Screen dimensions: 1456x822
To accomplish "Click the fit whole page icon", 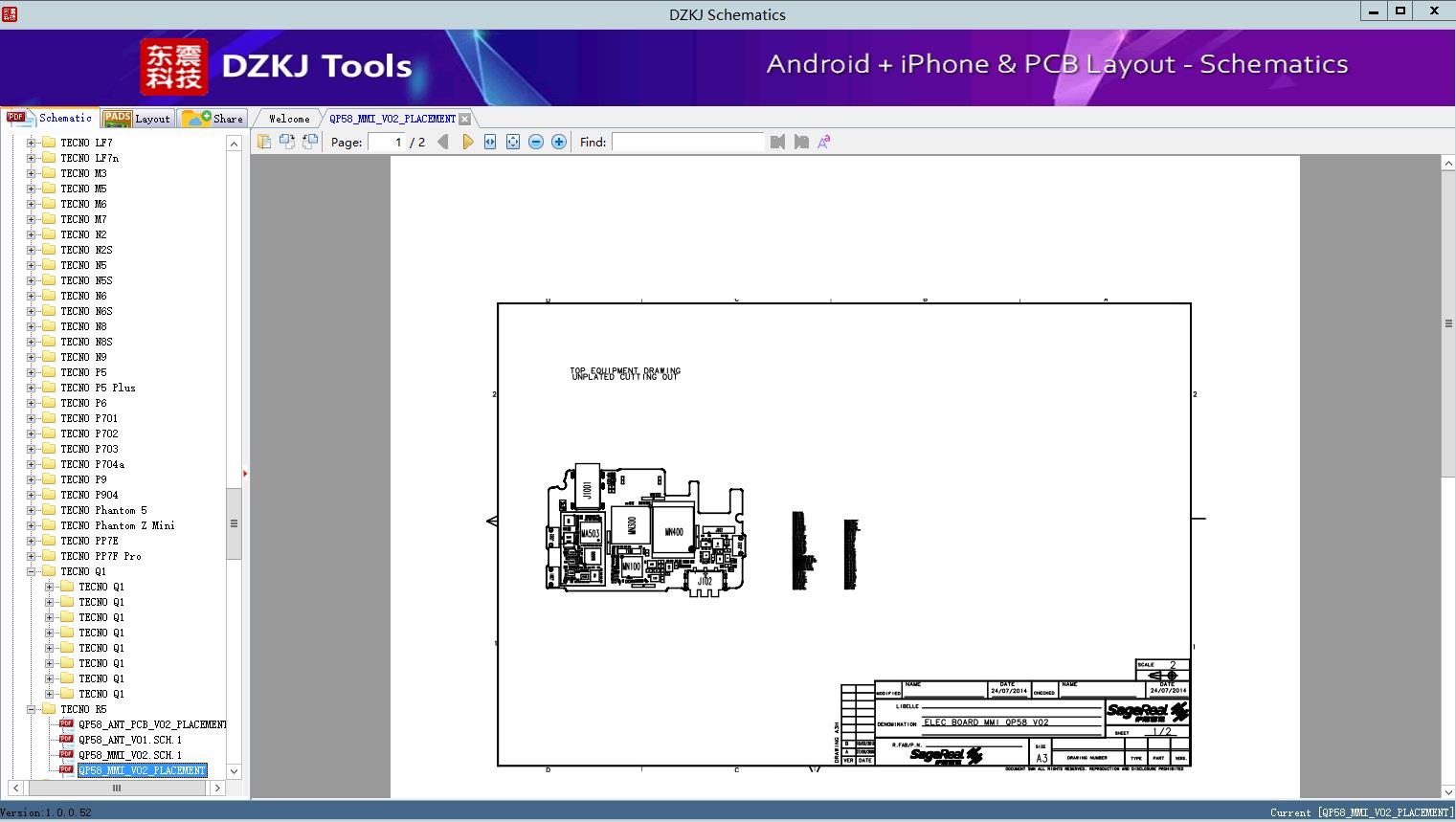I will [513, 142].
